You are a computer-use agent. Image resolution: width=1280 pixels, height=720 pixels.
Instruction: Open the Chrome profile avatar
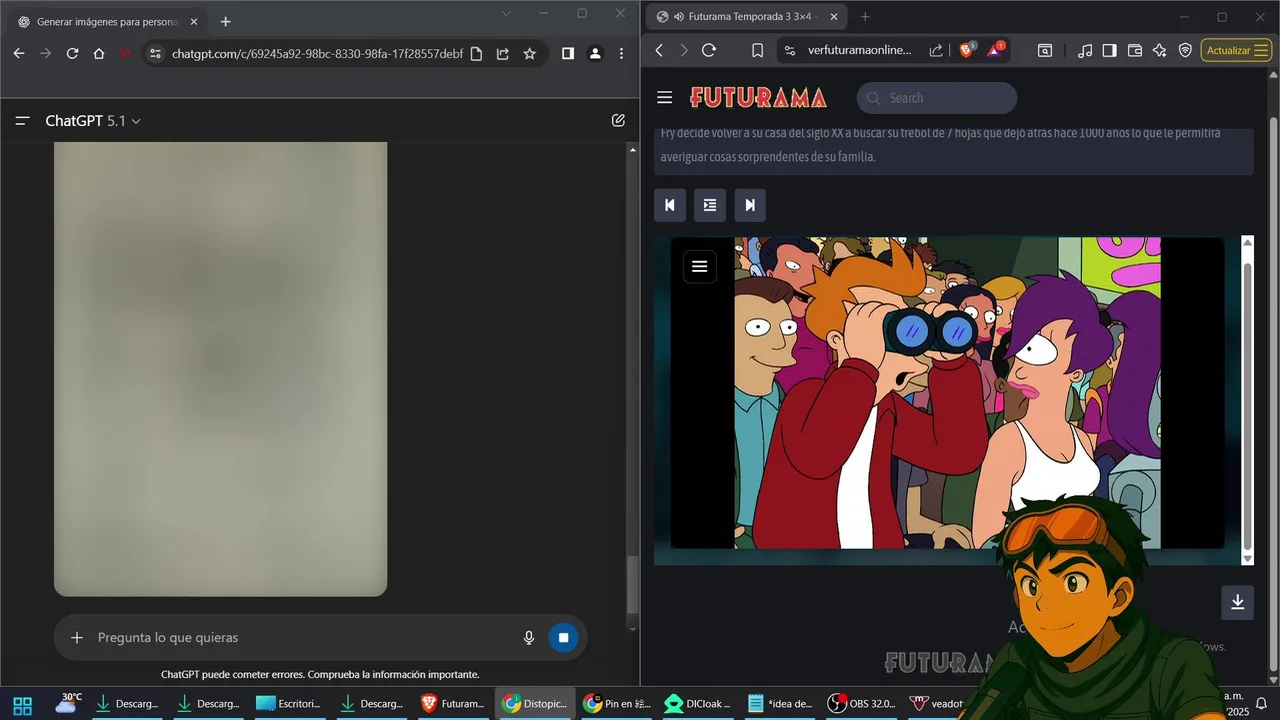tap(595, 54)
